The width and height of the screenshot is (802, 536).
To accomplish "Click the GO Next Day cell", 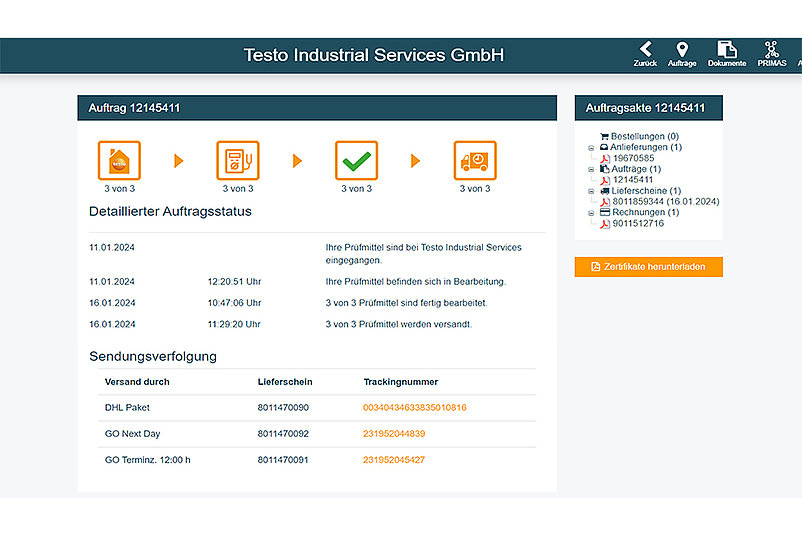I will pyautogui.click(x=132, y=434).
